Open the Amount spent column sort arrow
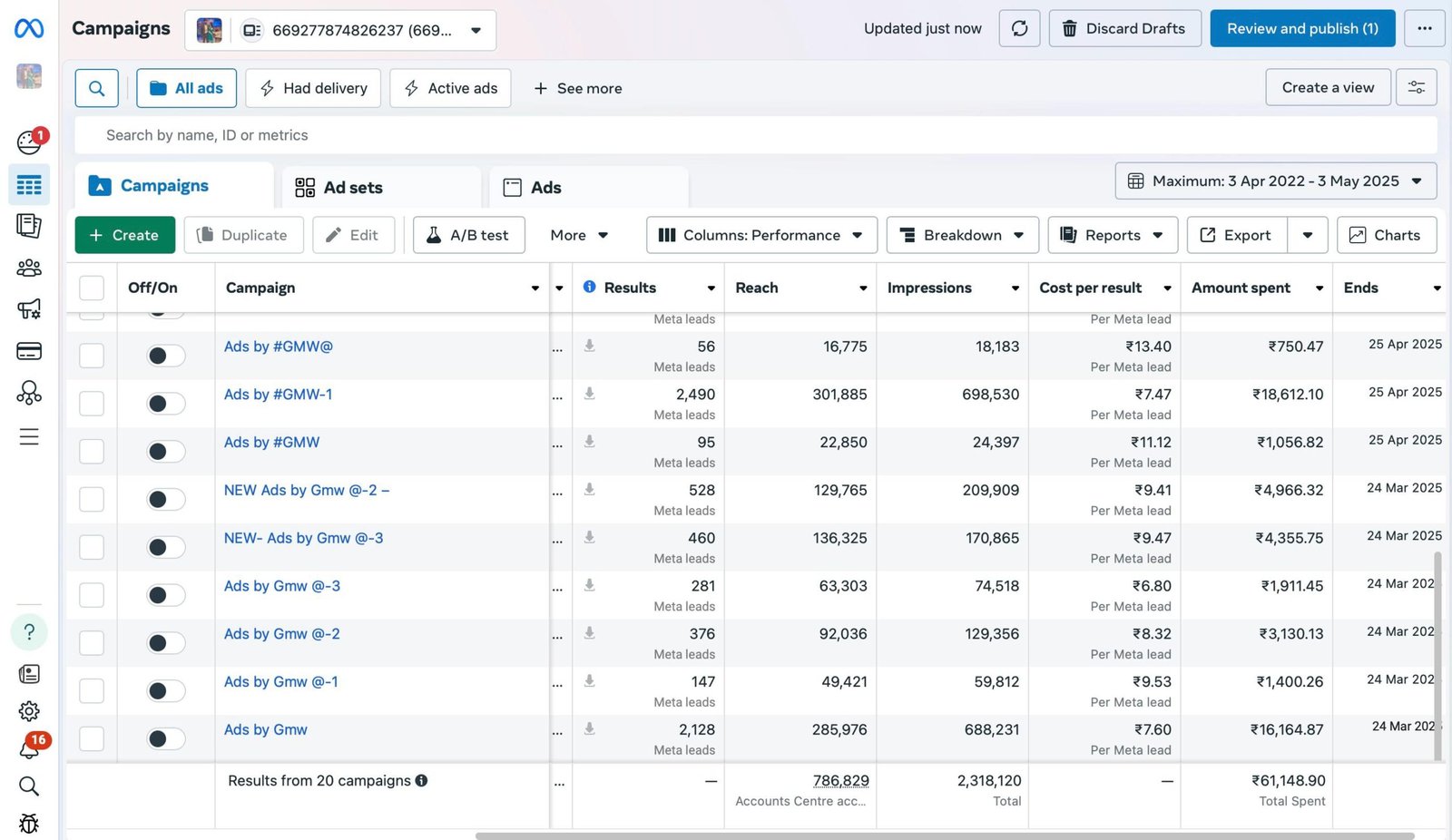 1319,288
